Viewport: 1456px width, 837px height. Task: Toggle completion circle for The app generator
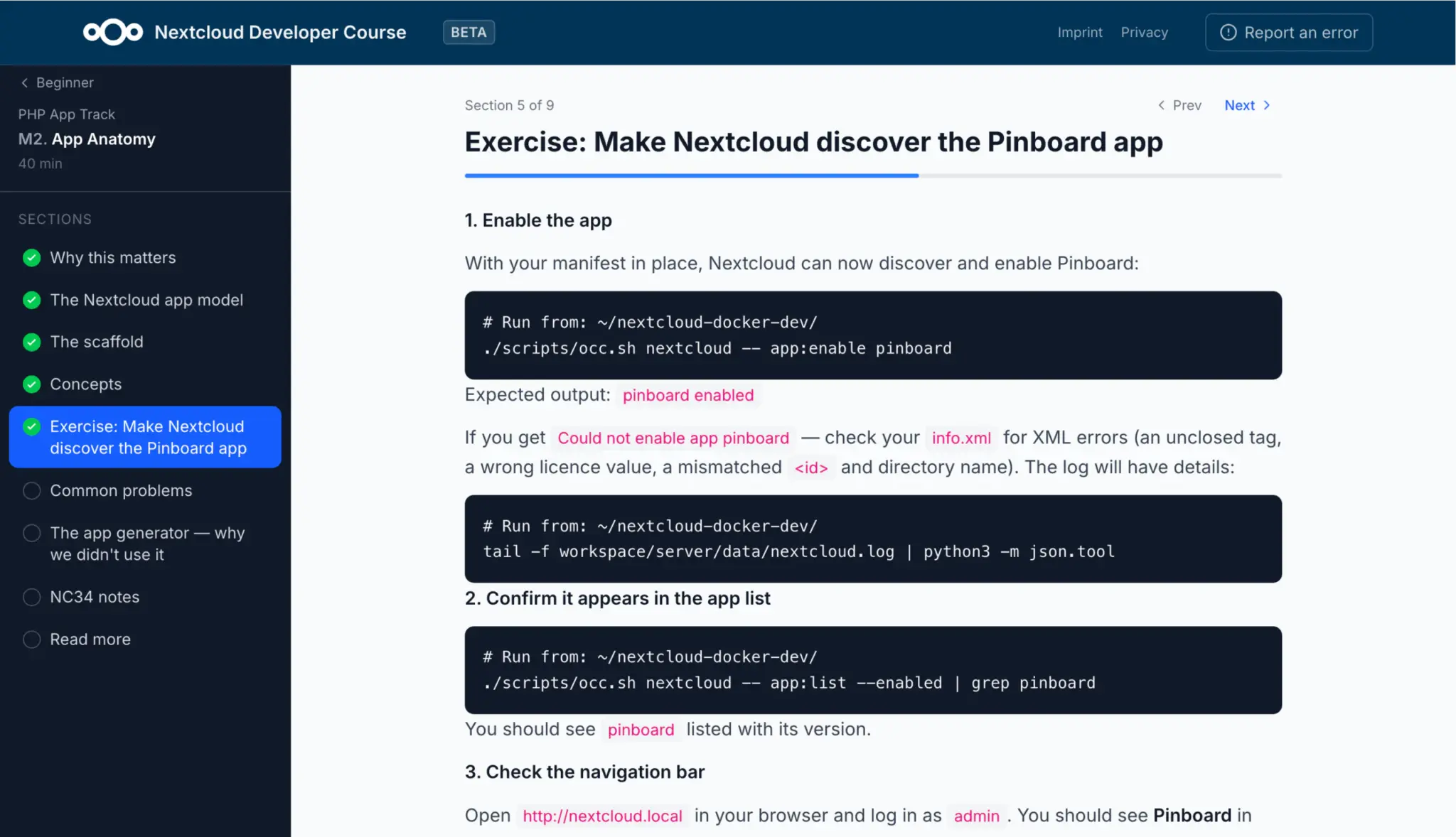(x=31, y=533)
